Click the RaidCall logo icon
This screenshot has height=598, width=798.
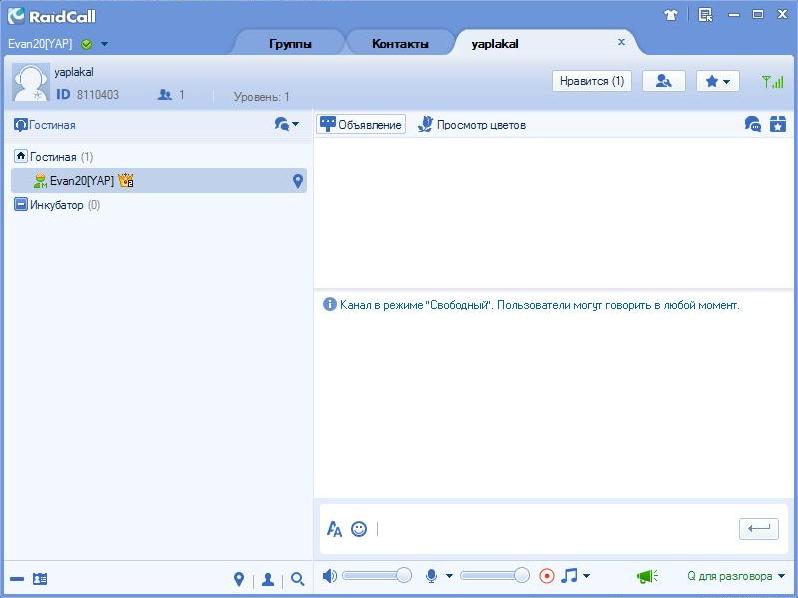(x=17, y=15)
